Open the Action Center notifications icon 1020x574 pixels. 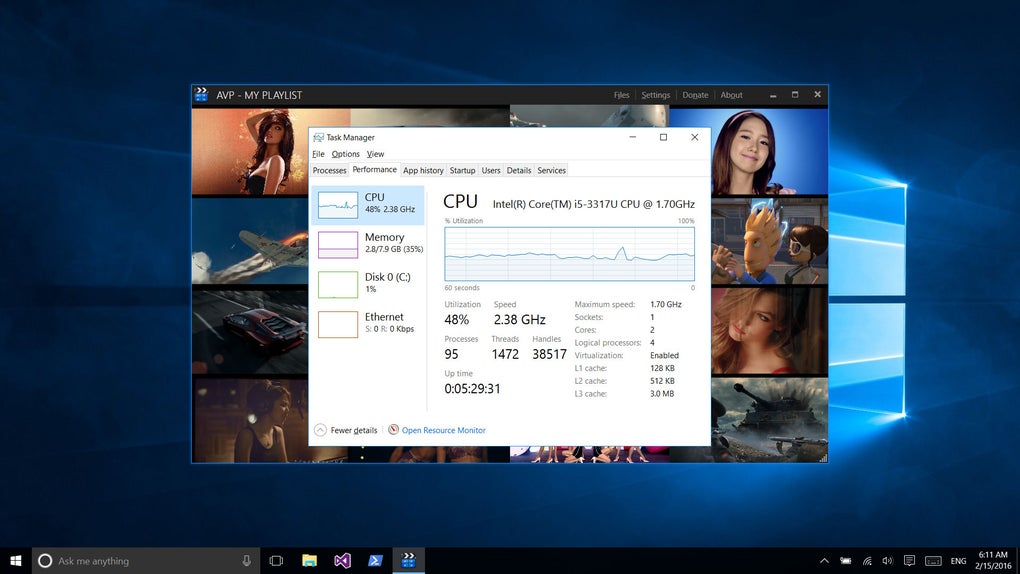pyautogui.click(x=909, y=560)
